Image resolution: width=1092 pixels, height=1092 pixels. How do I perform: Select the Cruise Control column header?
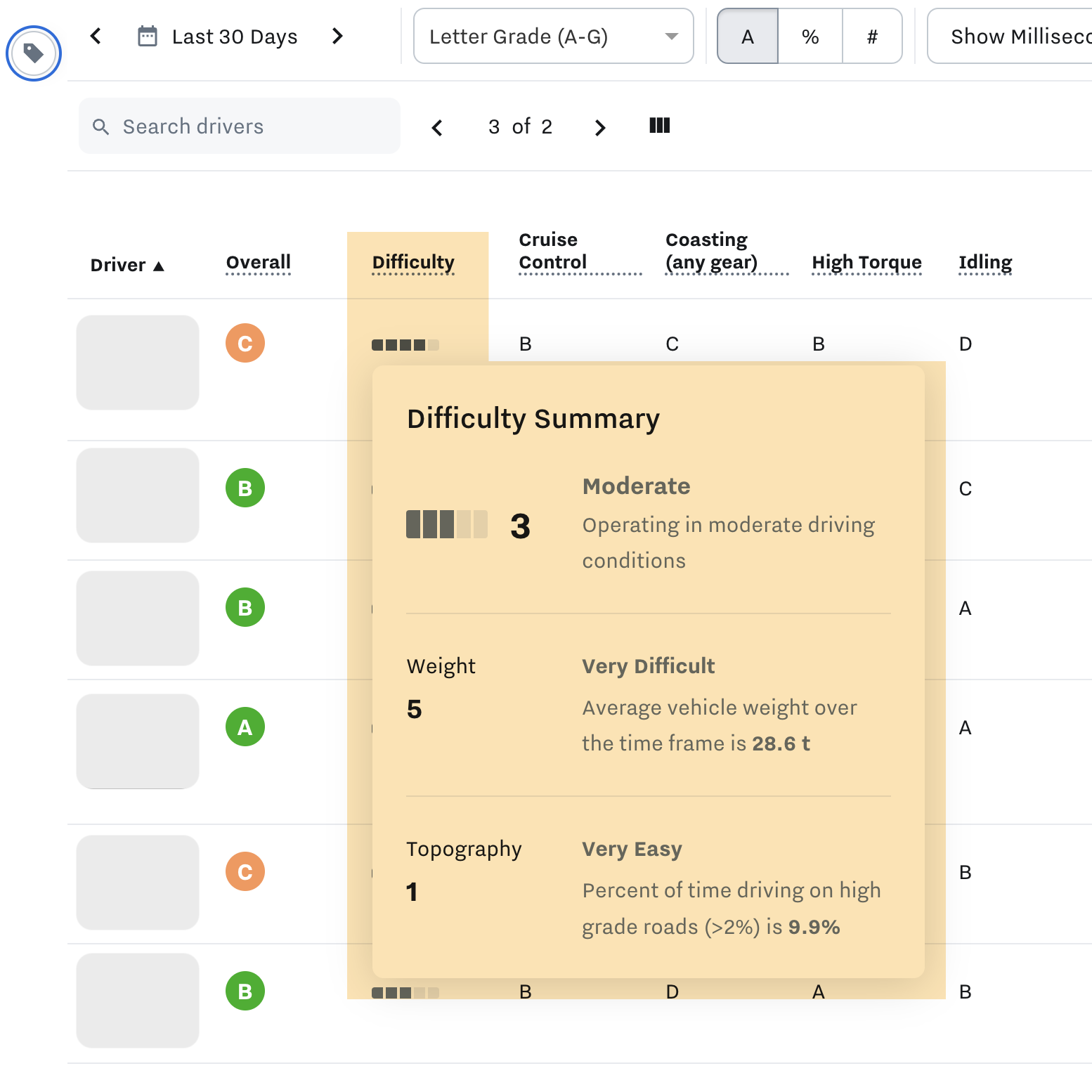[552, 251]
